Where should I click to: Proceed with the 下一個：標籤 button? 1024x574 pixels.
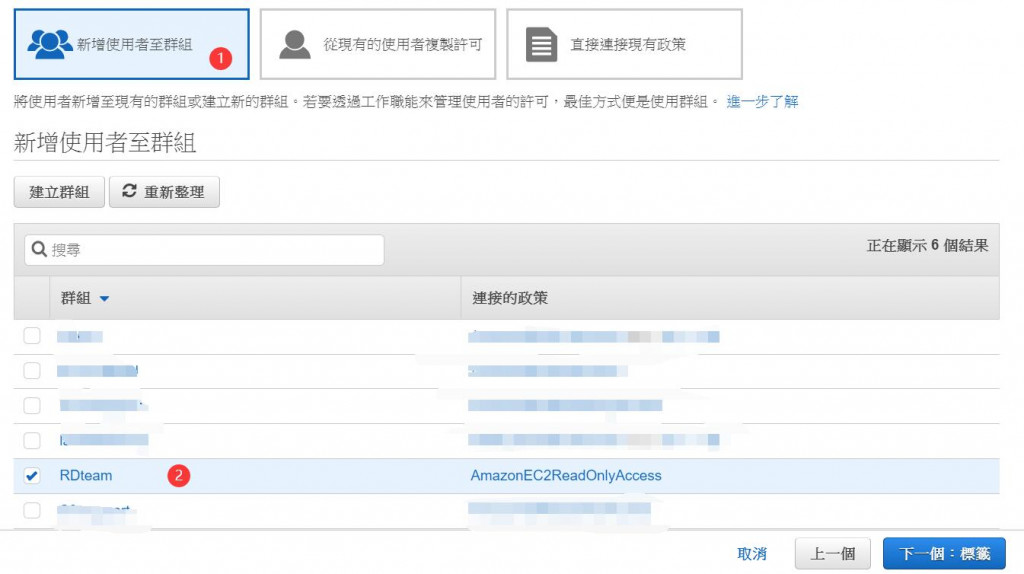click(944, 554)
